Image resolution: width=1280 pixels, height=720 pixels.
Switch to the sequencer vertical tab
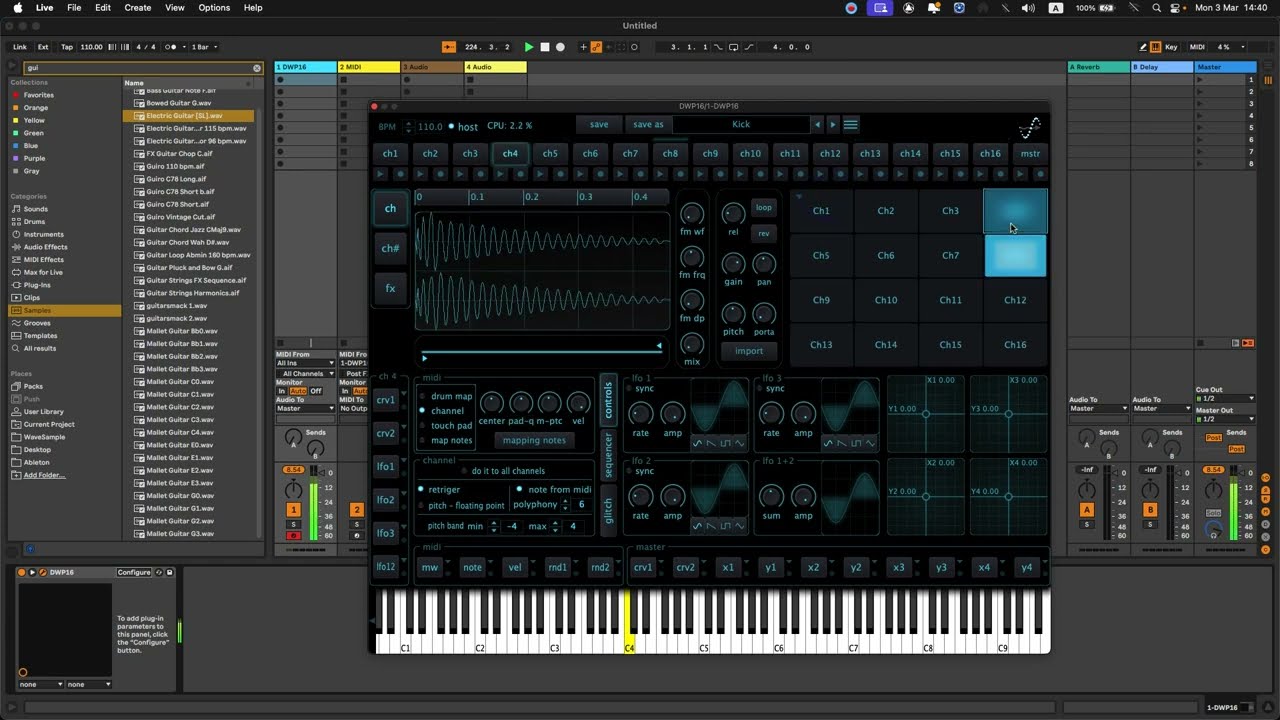pos(608,456)
